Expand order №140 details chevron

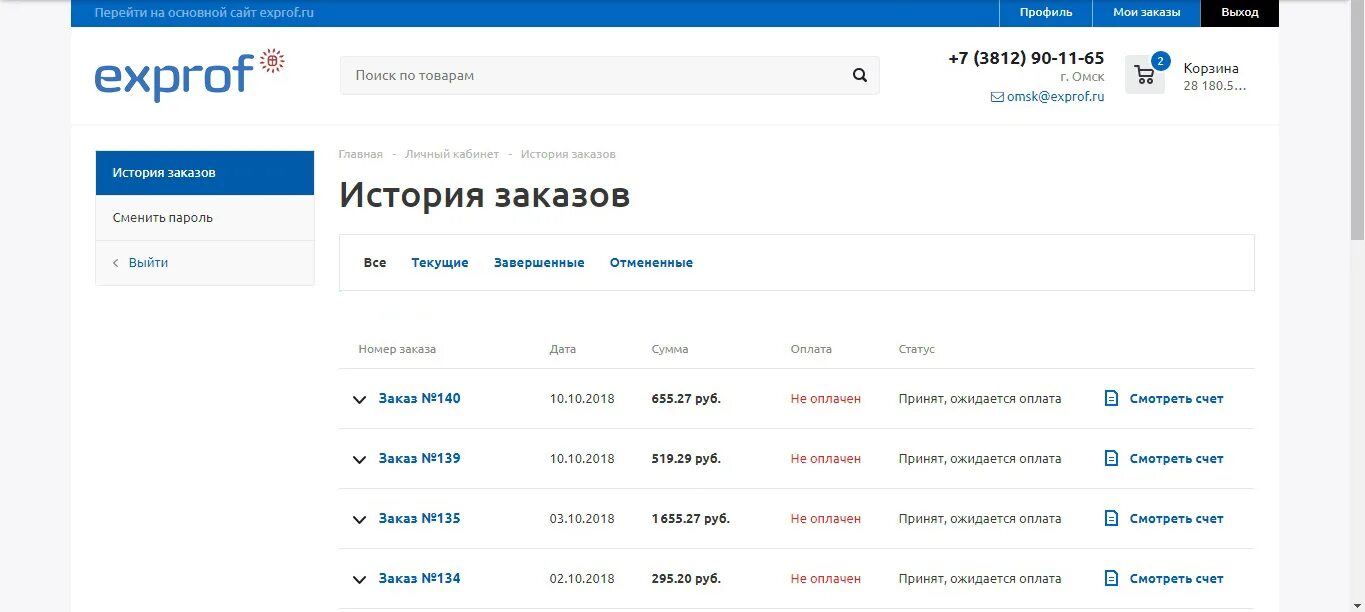point(360,400)
